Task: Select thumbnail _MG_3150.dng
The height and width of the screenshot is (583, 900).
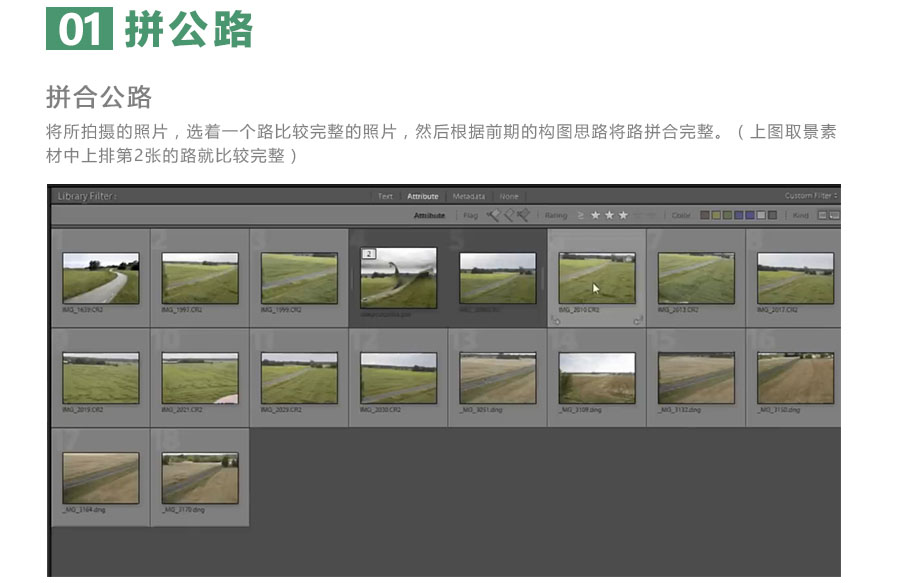Action: tap(796, 378)
